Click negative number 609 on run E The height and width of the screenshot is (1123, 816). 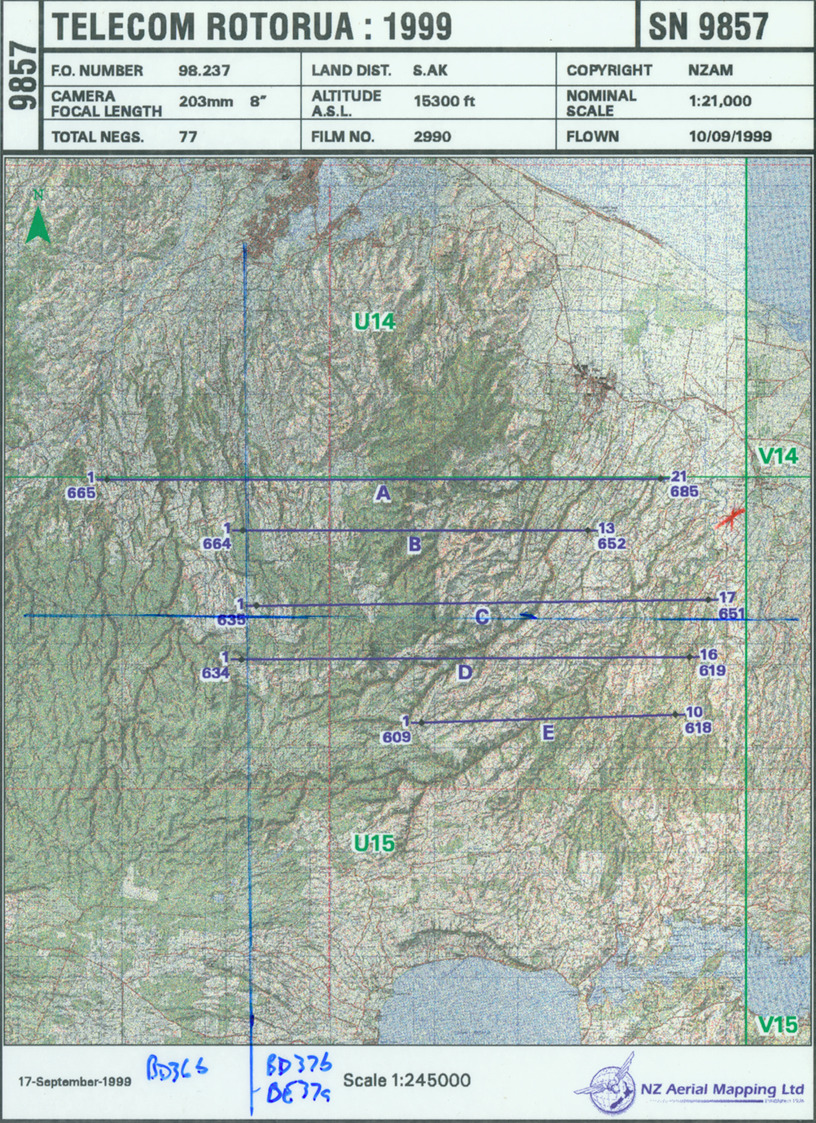[x=396, y=736]
